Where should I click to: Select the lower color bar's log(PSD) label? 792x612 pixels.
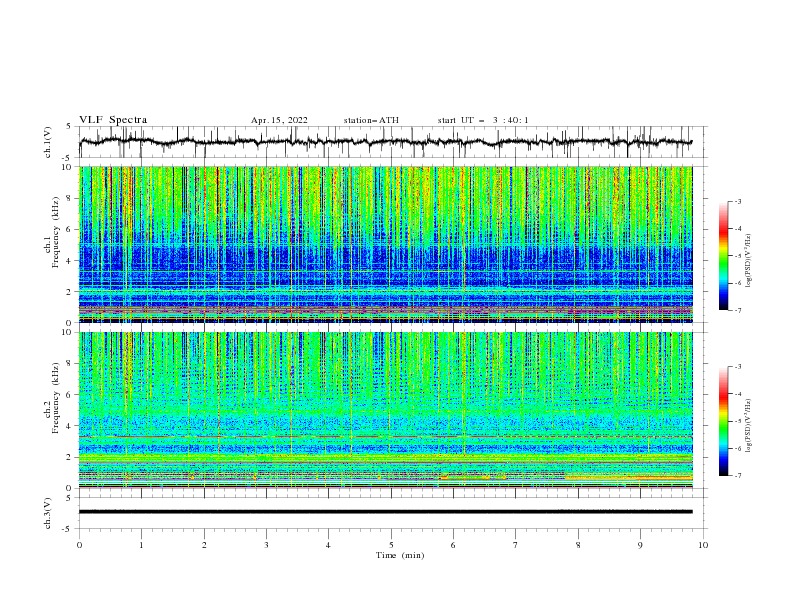(748, 426)
